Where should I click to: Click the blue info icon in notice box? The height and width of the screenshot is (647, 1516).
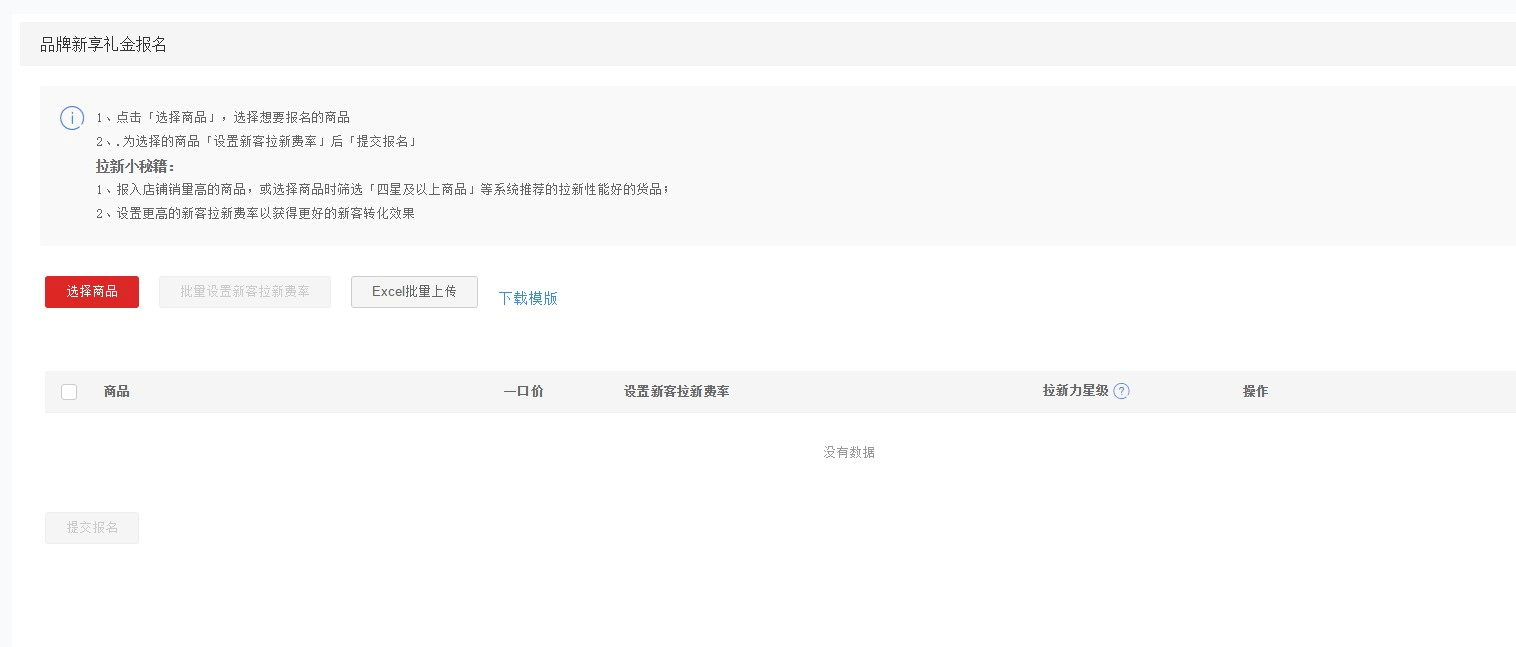(x=72, y=118)
